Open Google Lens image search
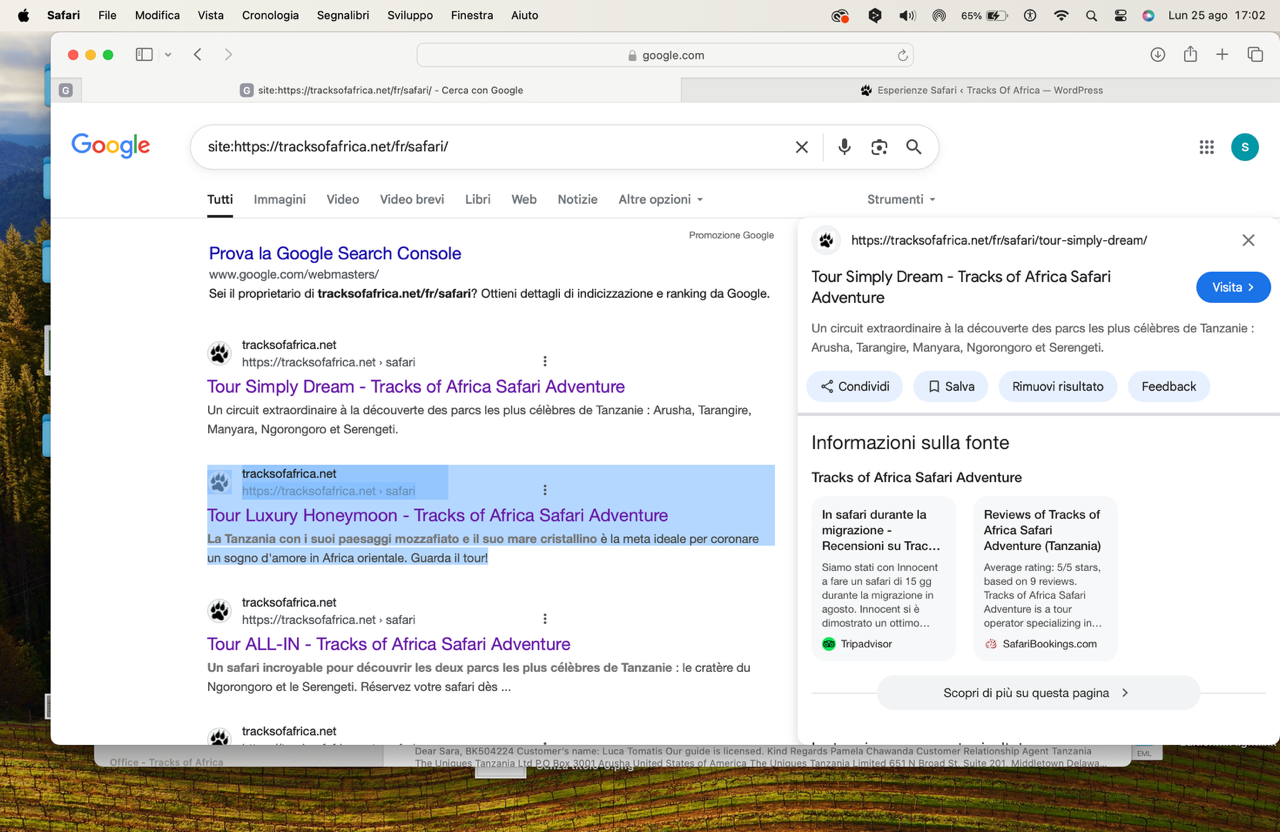 879,147
